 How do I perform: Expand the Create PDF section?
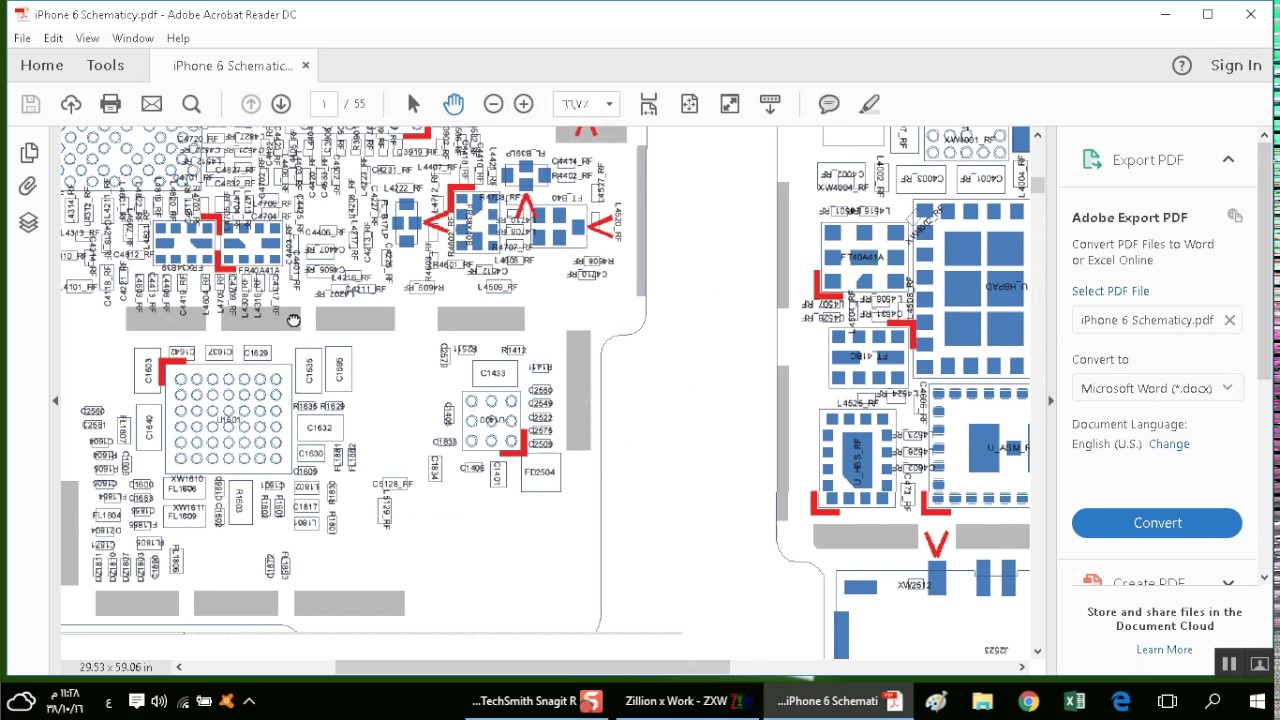1228,582
